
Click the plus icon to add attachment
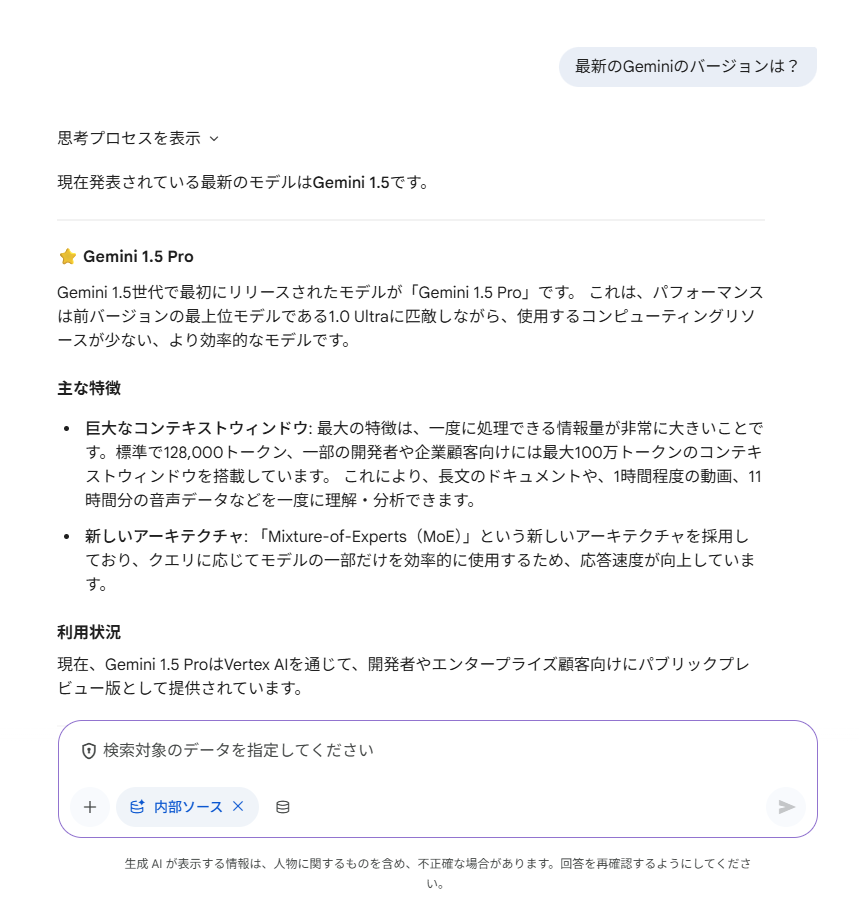coord(90,807)
